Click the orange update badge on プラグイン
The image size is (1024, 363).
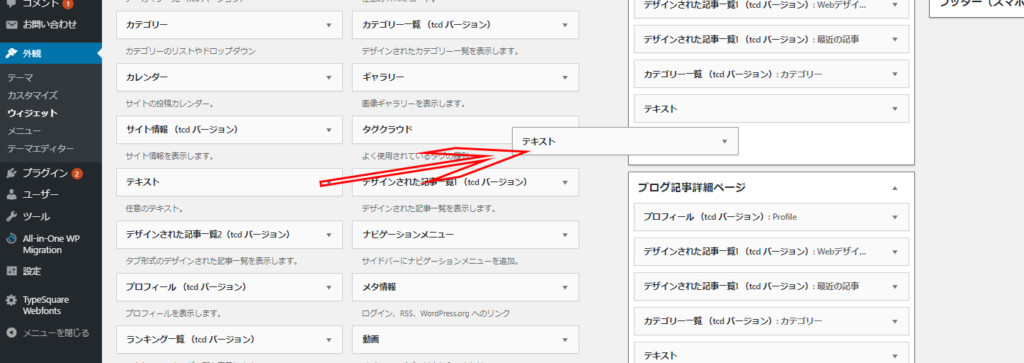pyautogui.click(x=77, y=174)
